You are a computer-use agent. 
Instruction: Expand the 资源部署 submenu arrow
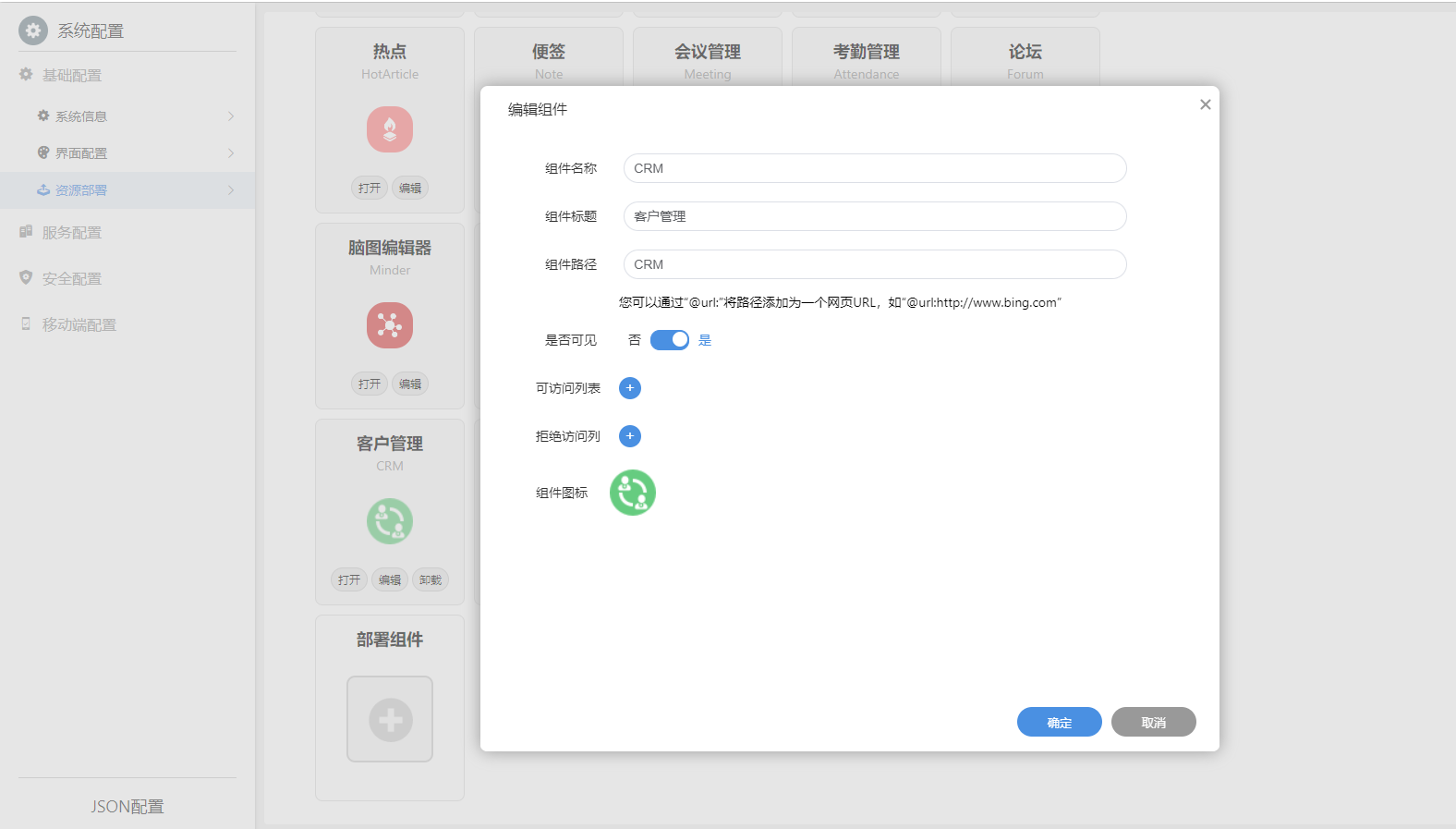point(231,190)
